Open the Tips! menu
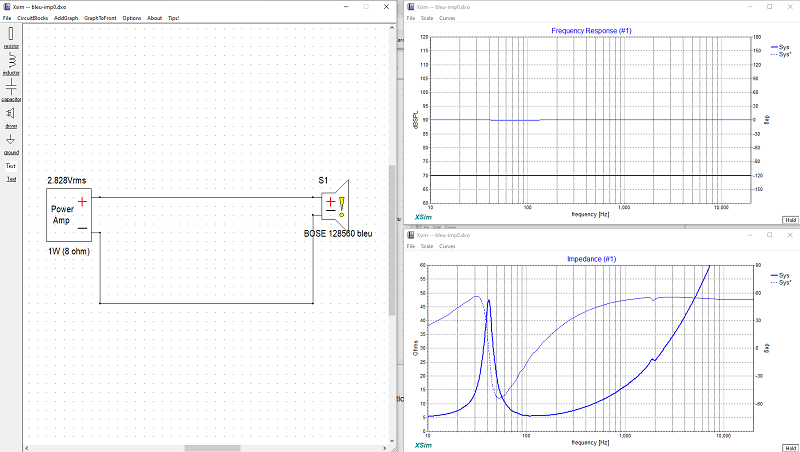The height and width of the screenshot is (452, 800). (173, 18)
